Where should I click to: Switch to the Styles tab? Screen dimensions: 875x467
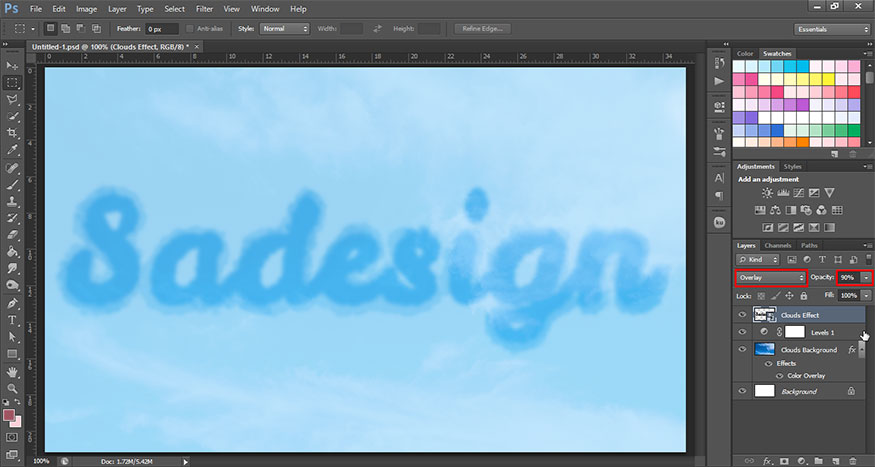point(792,166)
